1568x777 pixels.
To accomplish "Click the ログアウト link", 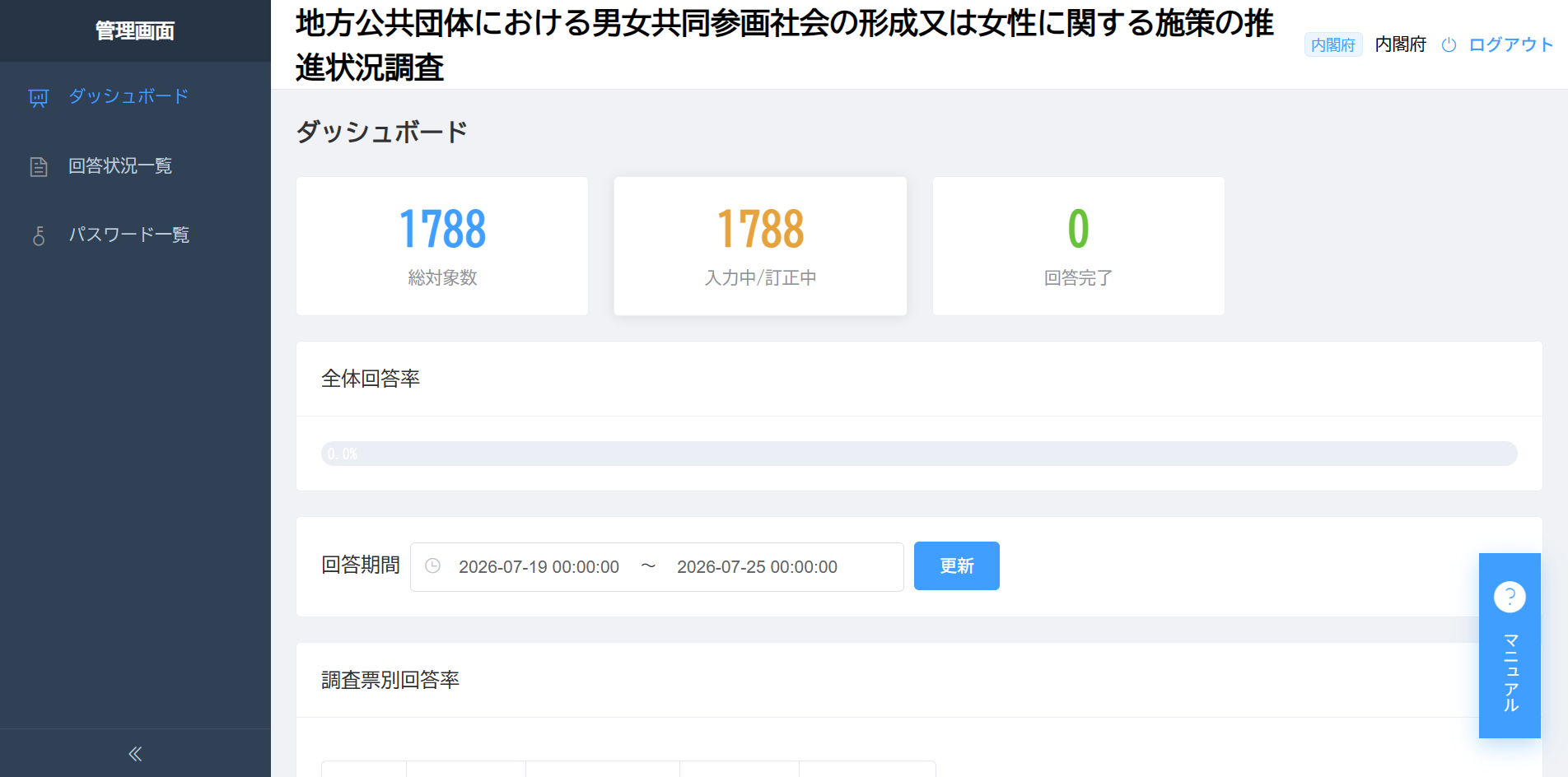I will click(x=1510, y=45).
